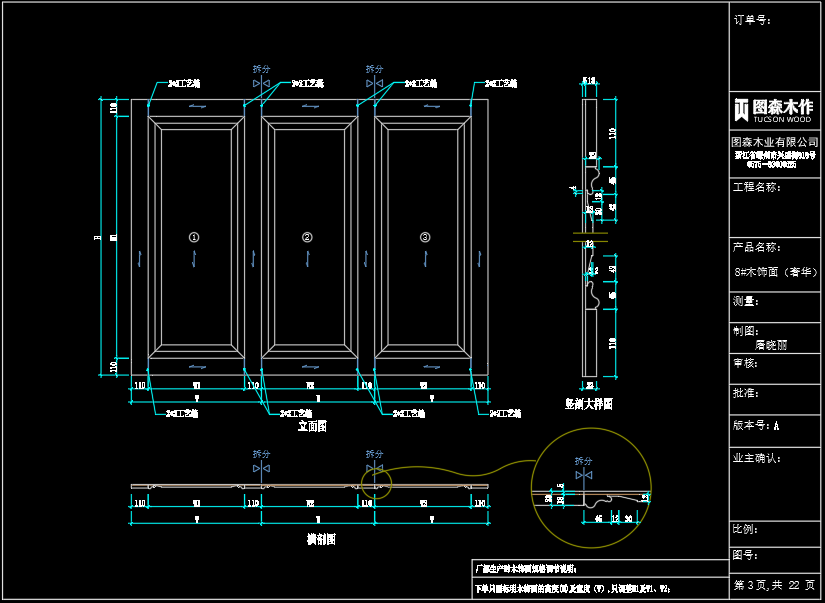Click the 订单号 order number field
Screen dimensions: 825x603
752,19
